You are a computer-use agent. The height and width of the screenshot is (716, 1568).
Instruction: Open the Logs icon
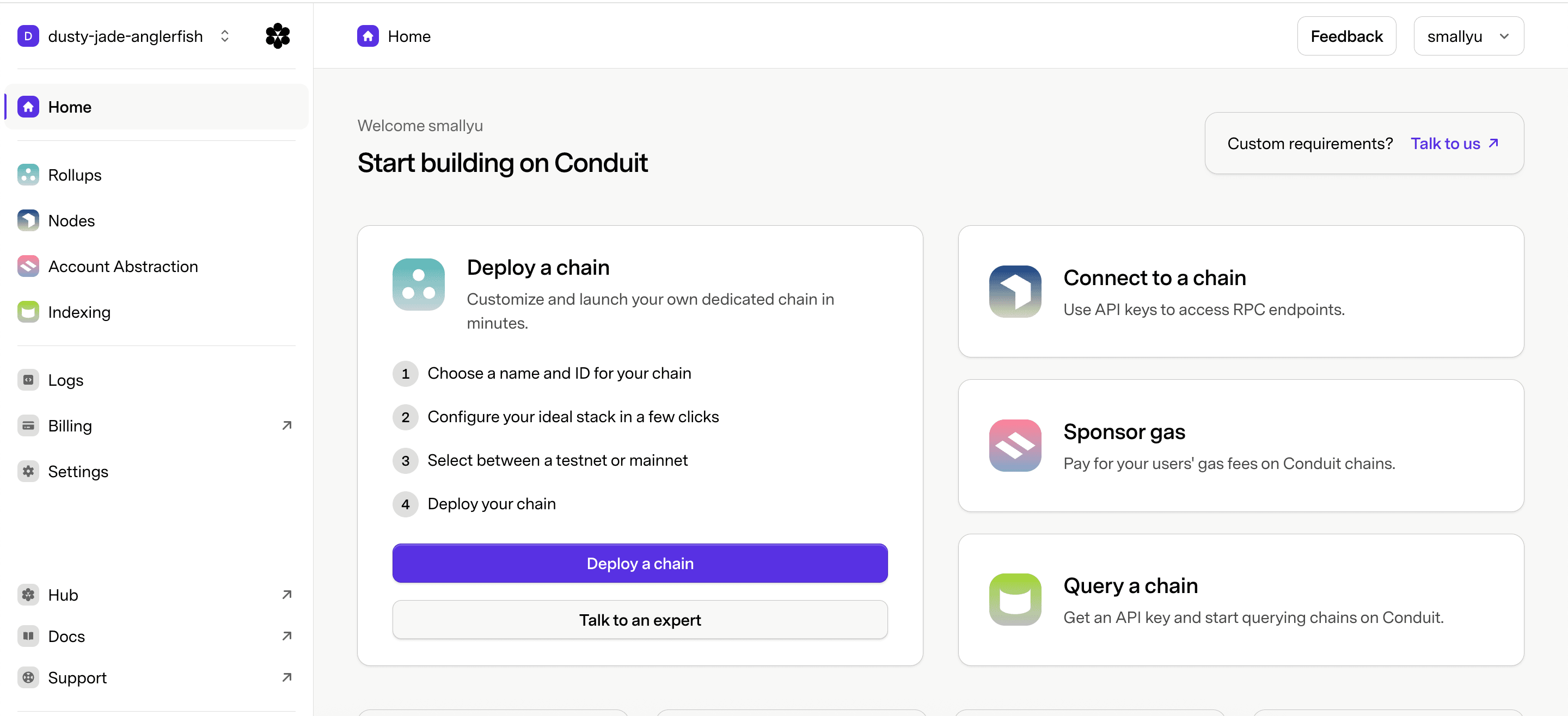(x=28, y=380)
